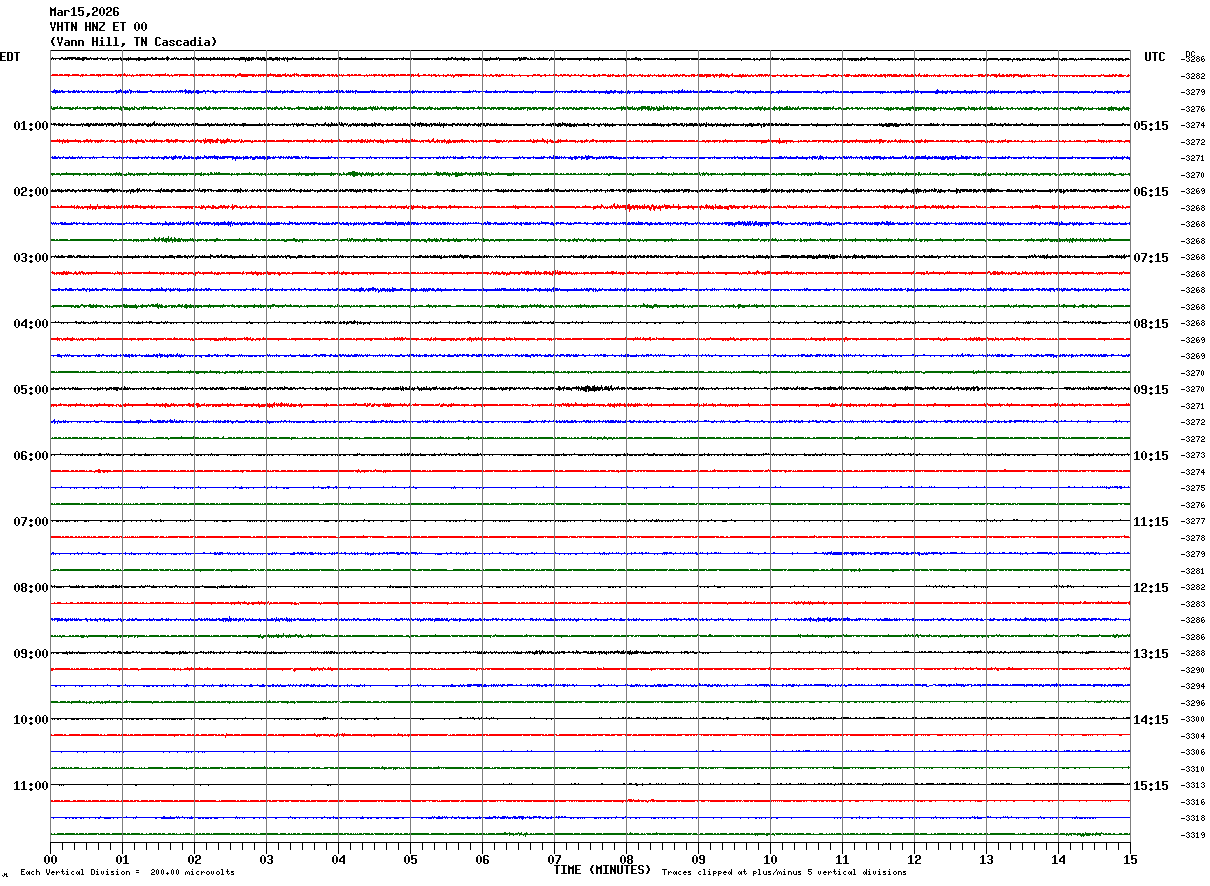The height and width of the screenshot is (886, 1210).
Task: Click the 01:00 EDT time label
Action: (31, 126)
